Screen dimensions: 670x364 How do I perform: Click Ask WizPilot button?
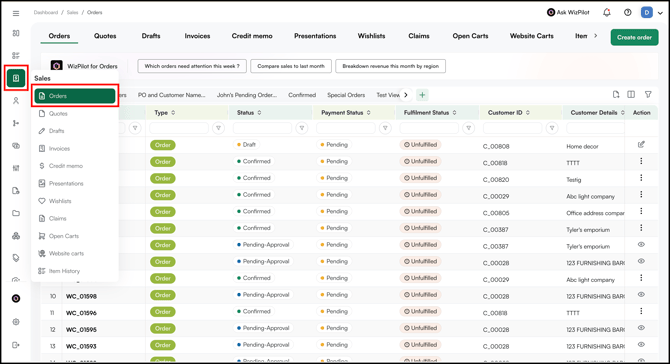[x=568, y=12]
